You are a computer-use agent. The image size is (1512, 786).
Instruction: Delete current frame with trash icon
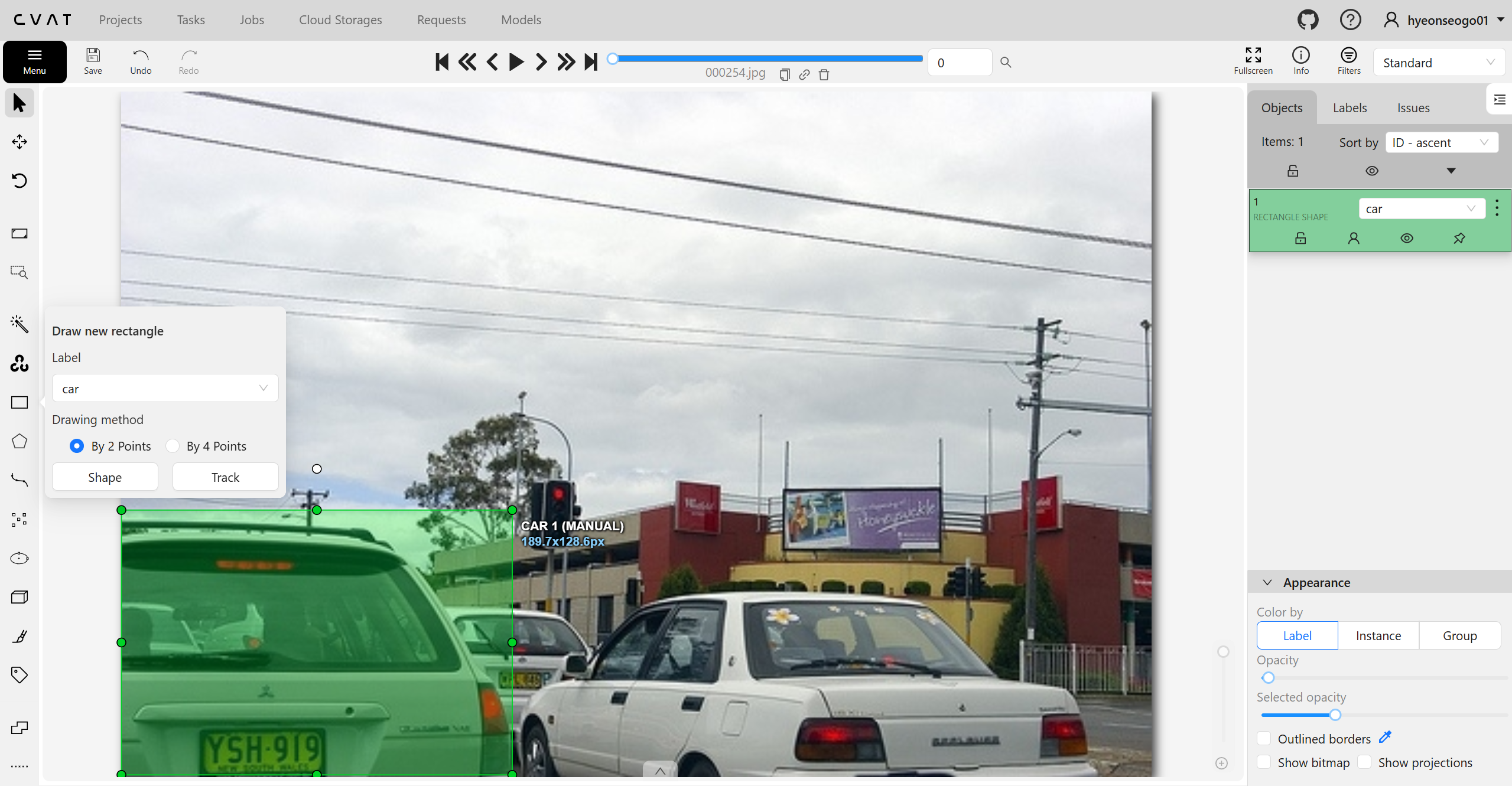(x=824, y=74)
